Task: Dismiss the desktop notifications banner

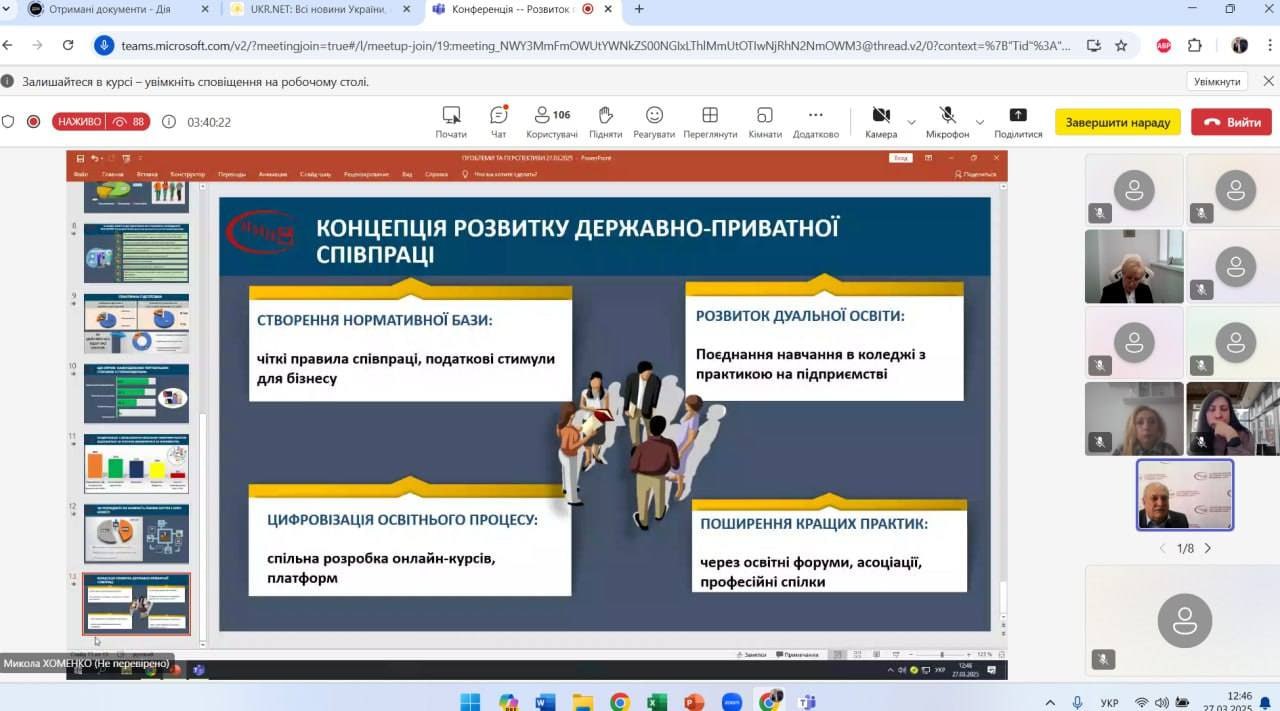Action: (1267, 81)
